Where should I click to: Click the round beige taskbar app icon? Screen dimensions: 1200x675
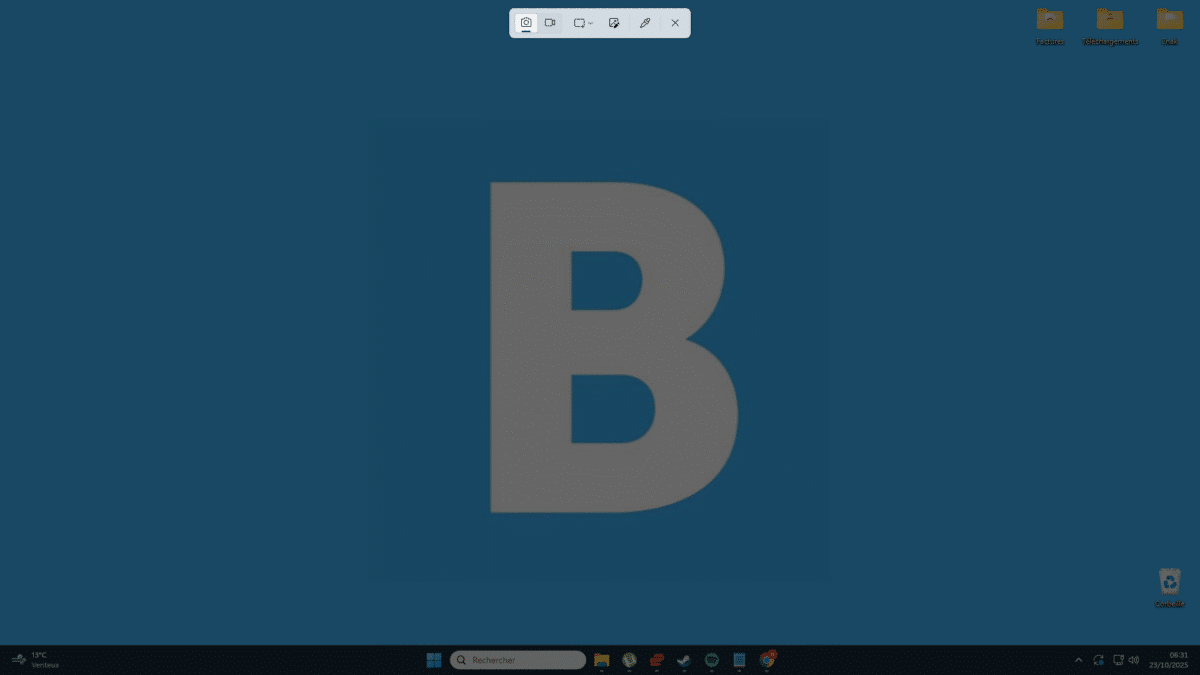pyautogui.click(x=629, y=660)
